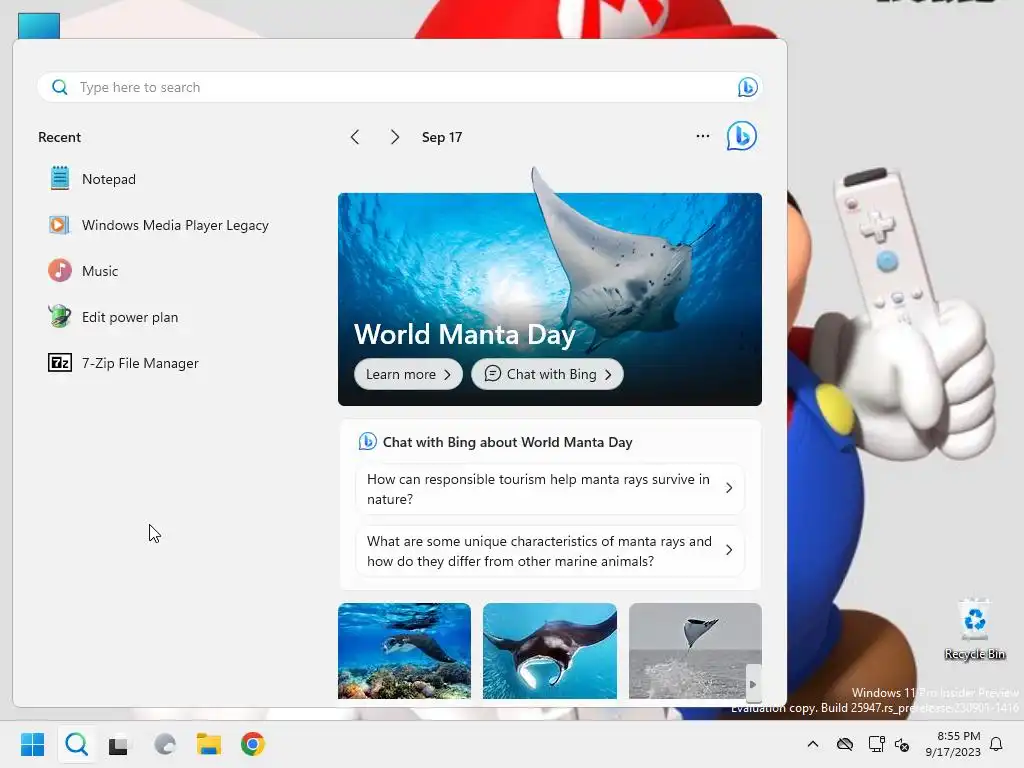
Task: Open the large Bing Chat icon
Action: 741,136
